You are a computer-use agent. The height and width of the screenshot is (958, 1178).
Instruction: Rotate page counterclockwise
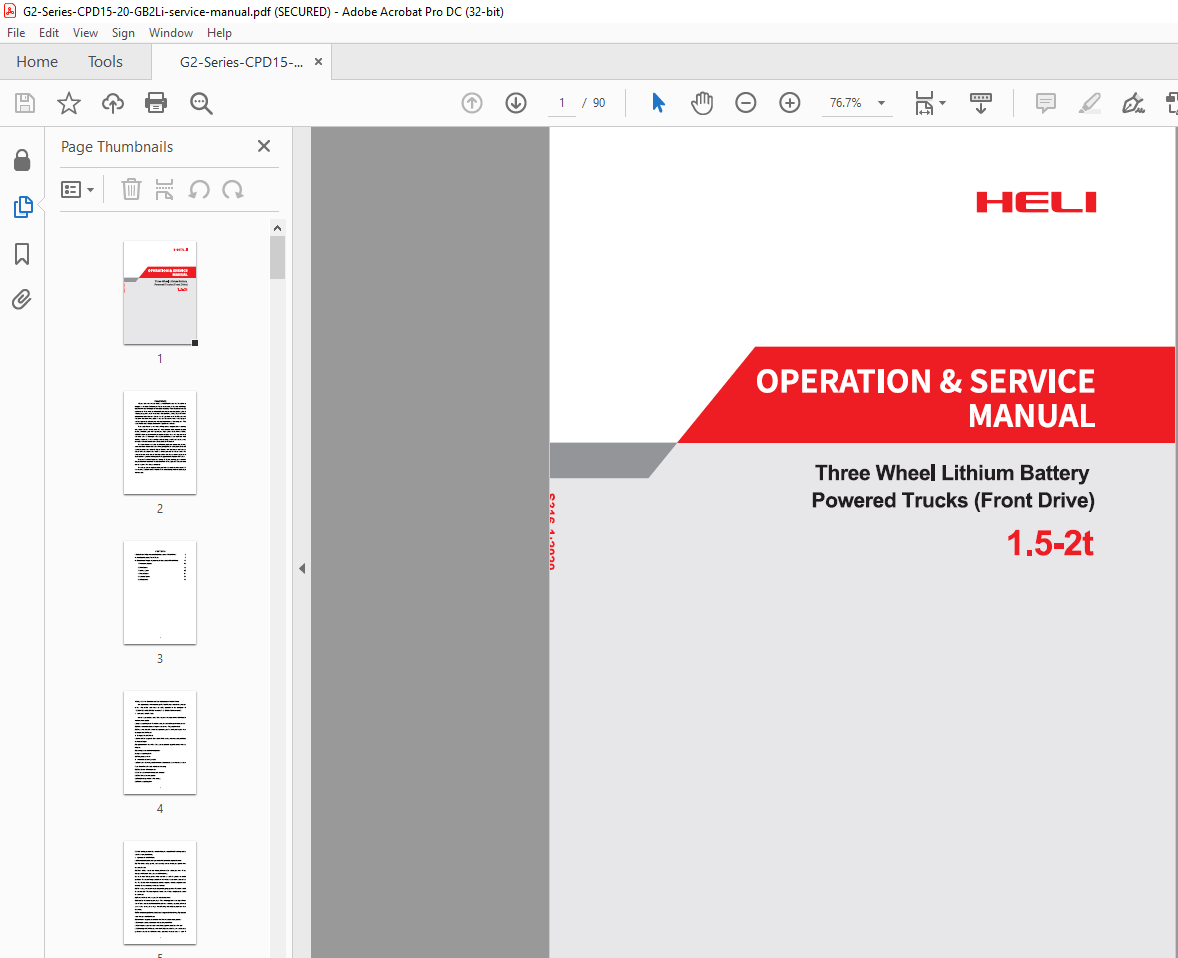[x=199, y=189]
